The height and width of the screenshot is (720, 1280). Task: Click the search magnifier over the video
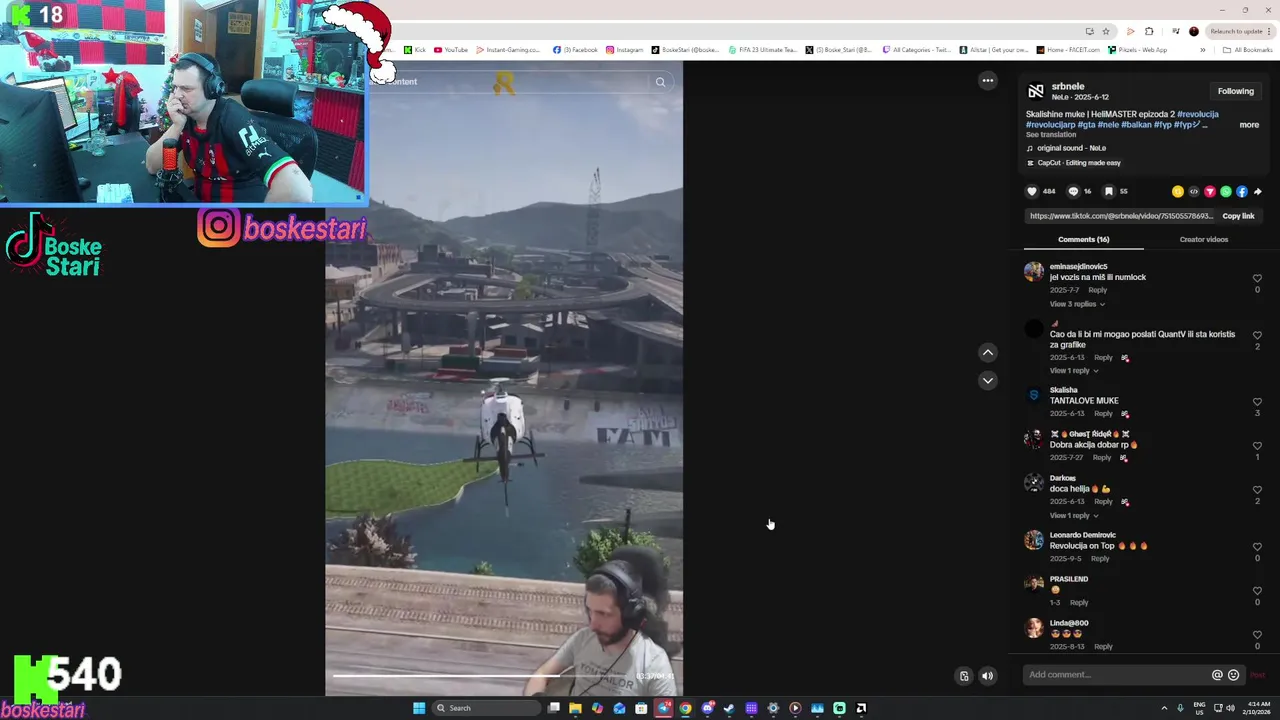point(660,82)
